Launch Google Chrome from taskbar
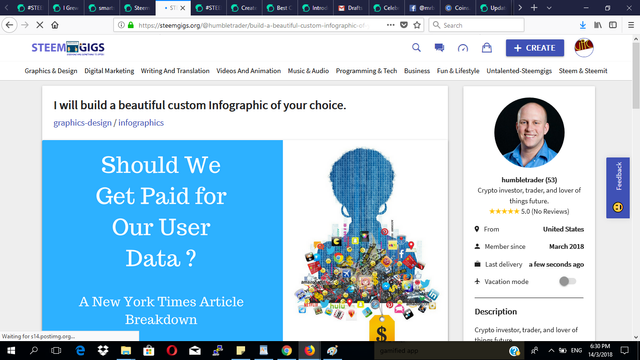 (x=287, y=351)
